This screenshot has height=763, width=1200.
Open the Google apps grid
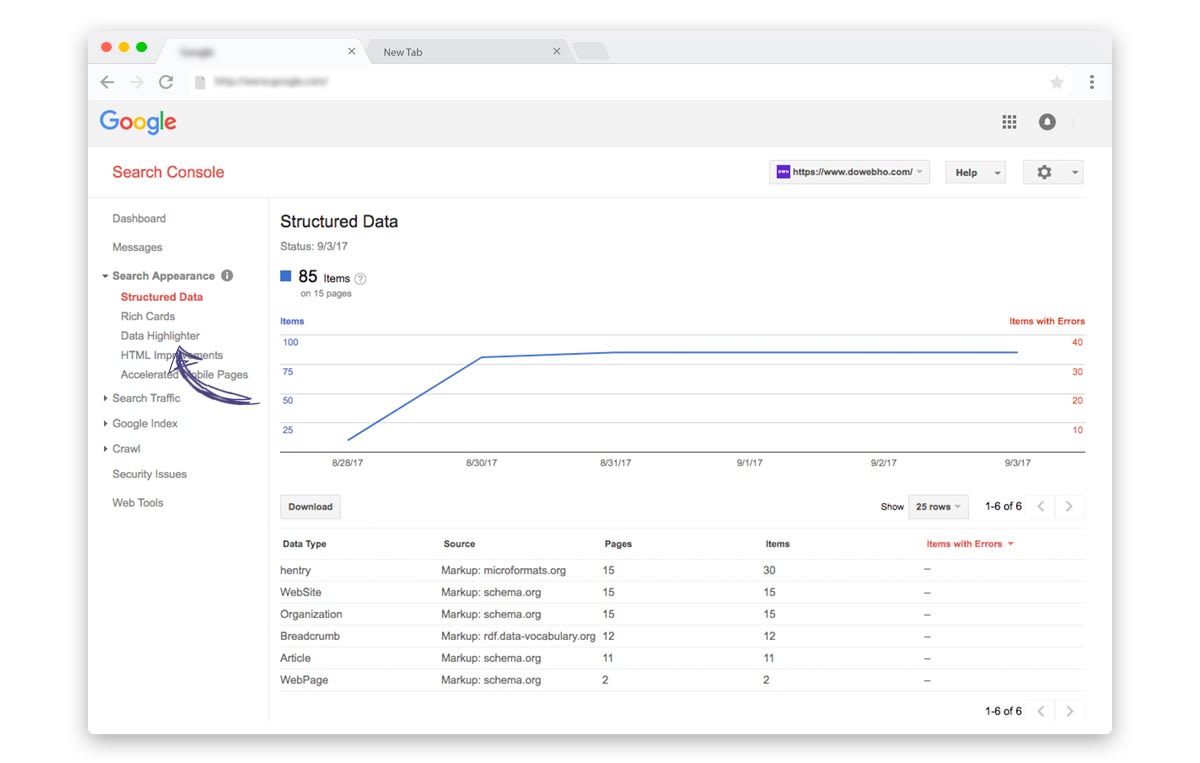[x=1009, y=122]
